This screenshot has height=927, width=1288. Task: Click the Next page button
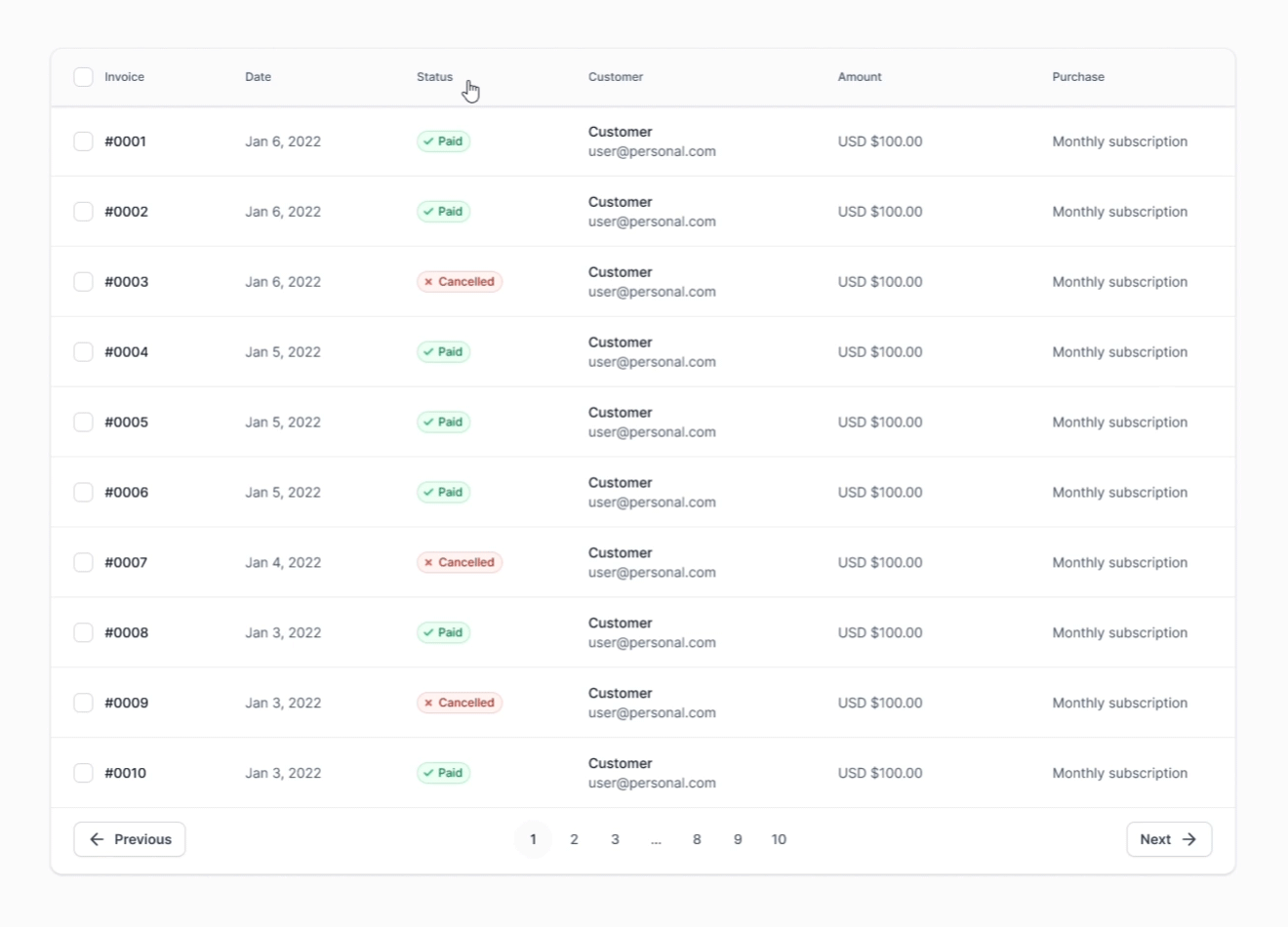[1169, 839]
